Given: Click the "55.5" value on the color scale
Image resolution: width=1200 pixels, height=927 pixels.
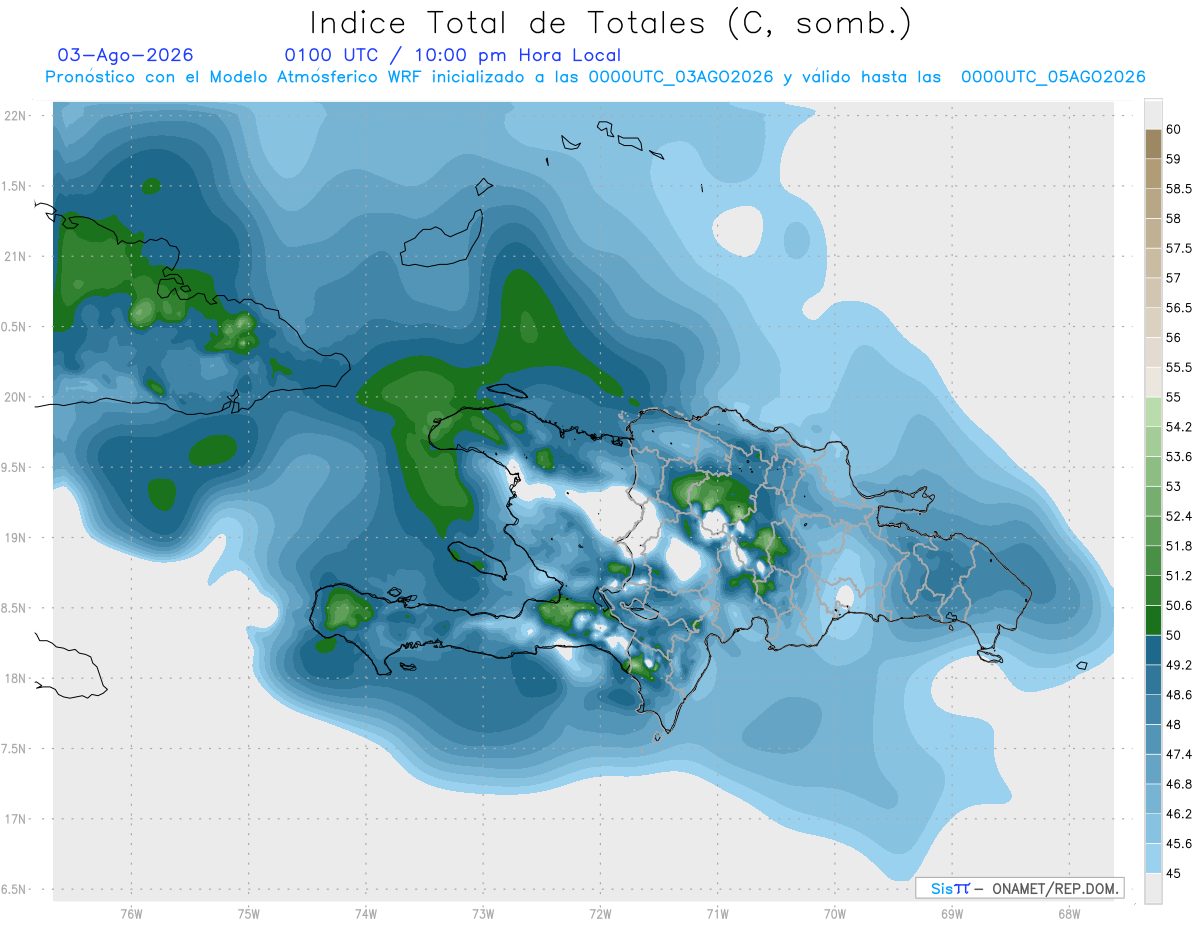Looking at the screenshot, I should point(1179,368).
